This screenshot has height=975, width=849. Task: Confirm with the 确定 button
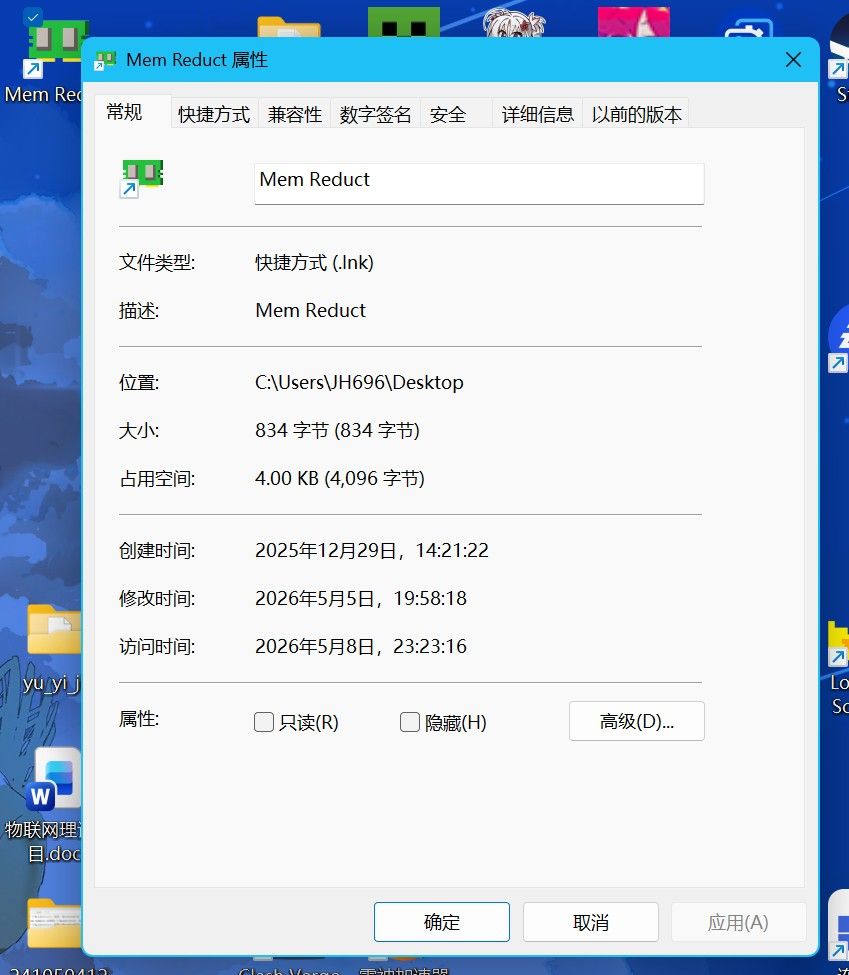click(442, 922)
